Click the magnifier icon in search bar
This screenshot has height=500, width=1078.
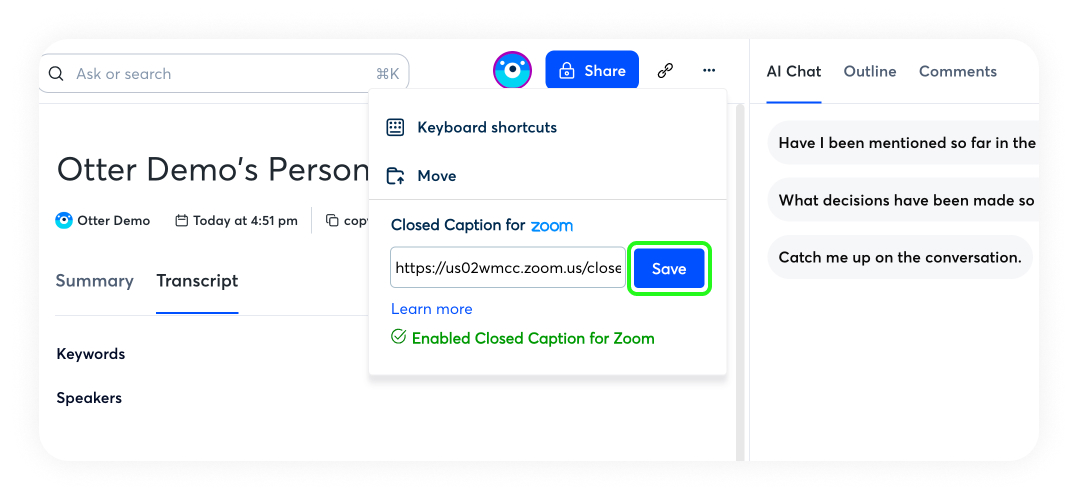[x=58, y=74]
